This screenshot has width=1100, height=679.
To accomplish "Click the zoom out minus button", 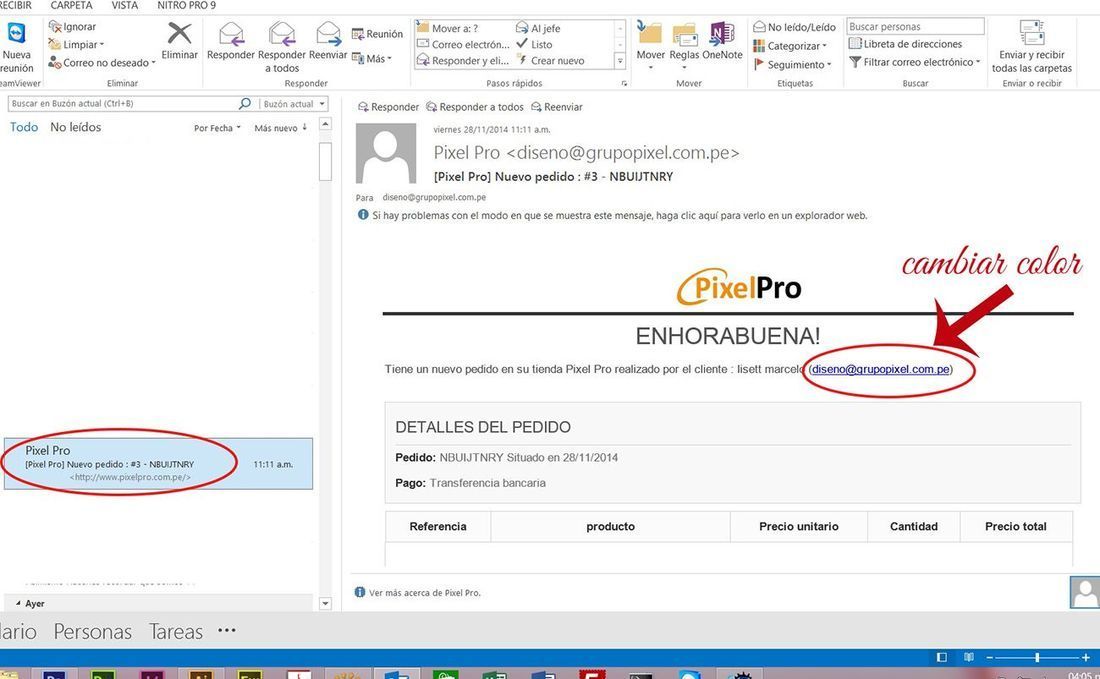I will coord(990,657).
